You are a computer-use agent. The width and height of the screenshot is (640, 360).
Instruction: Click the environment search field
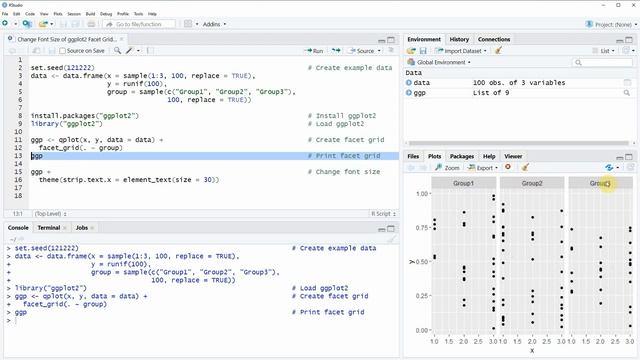[602, 62]
